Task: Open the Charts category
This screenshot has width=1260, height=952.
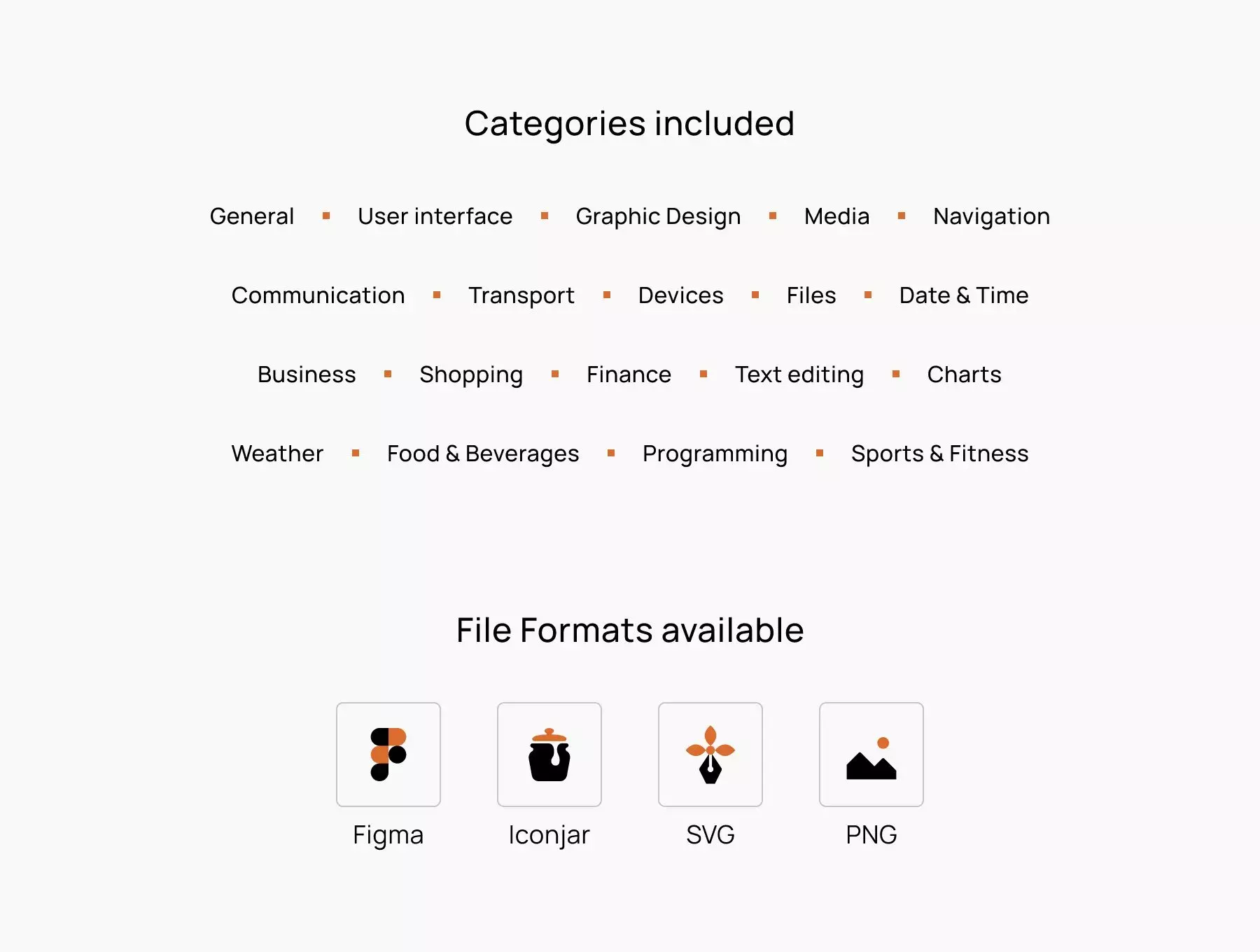Action: (x=965, y=374)
